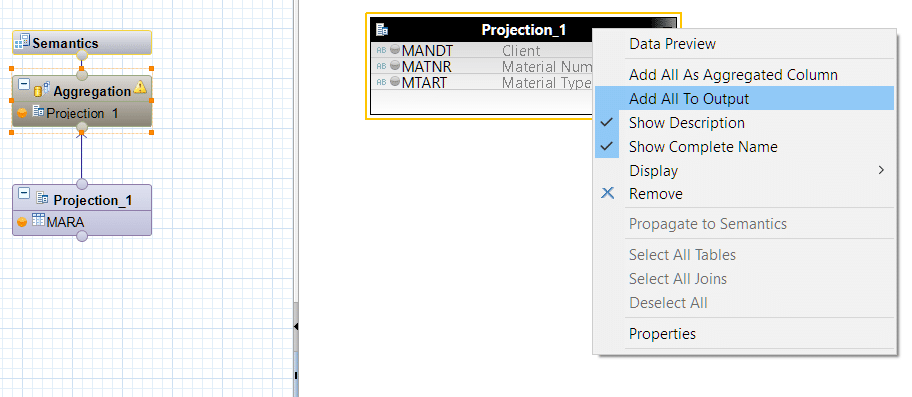Click the arrow linking Projection_1 to Aggregation
Screen dimensions: 912x397
pos(81,156)
